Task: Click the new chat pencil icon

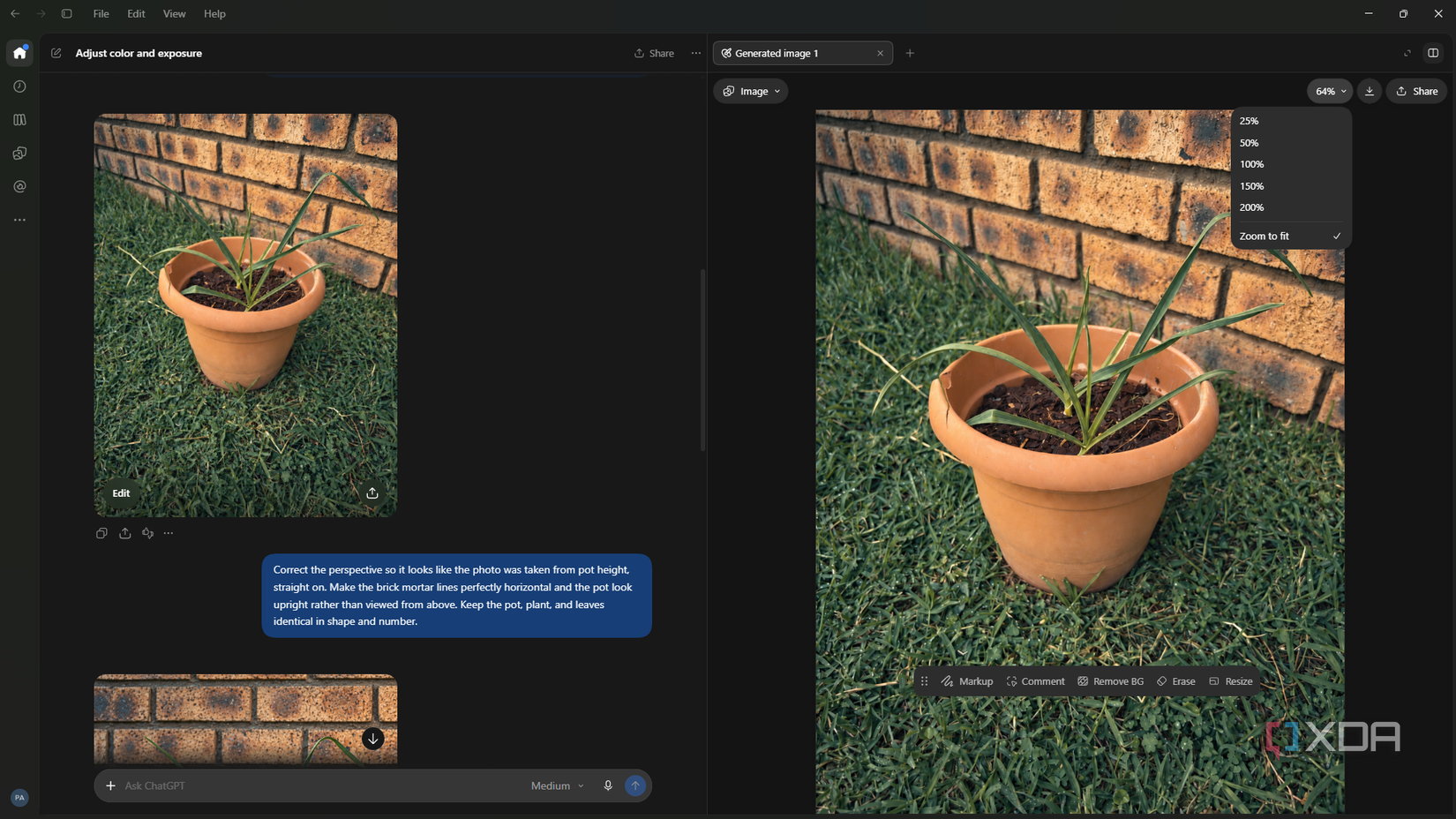Action: coord(56,53)
